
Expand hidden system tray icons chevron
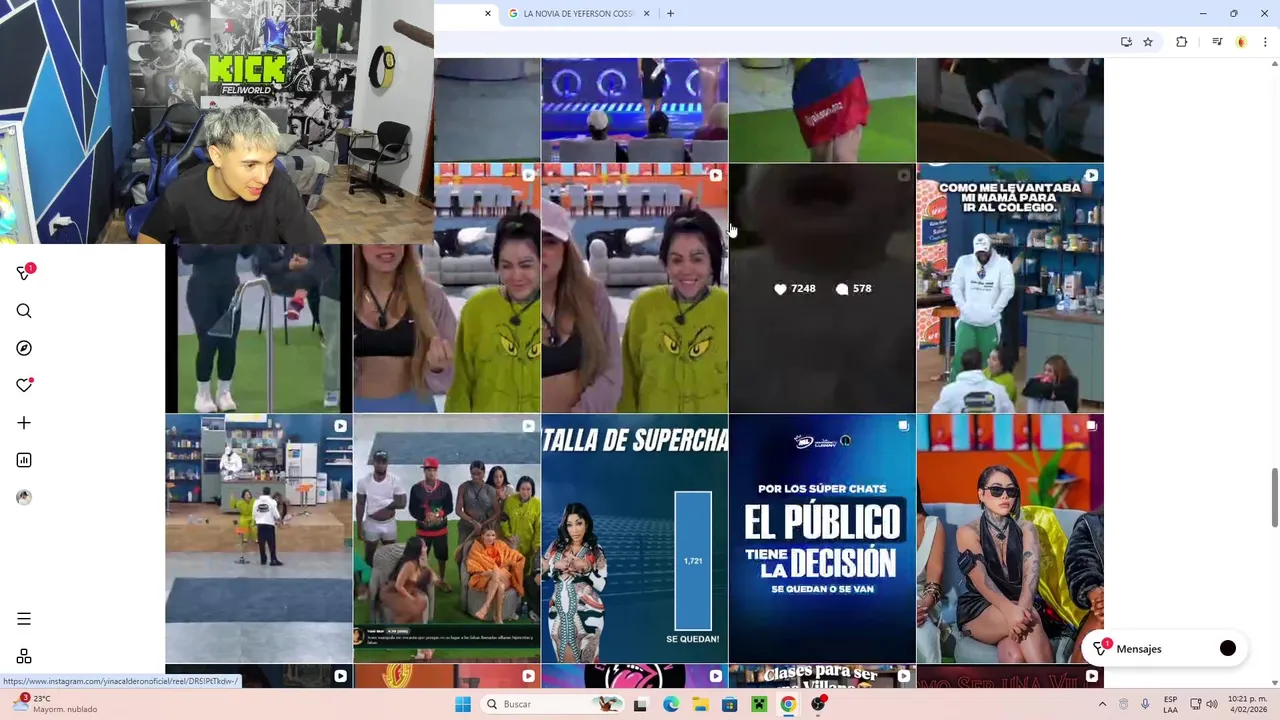(x=1102, y=704)
